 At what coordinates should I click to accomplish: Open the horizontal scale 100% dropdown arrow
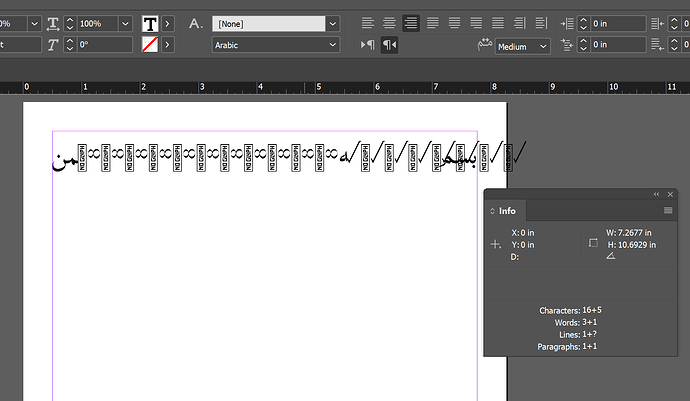[x=125, y=24]
